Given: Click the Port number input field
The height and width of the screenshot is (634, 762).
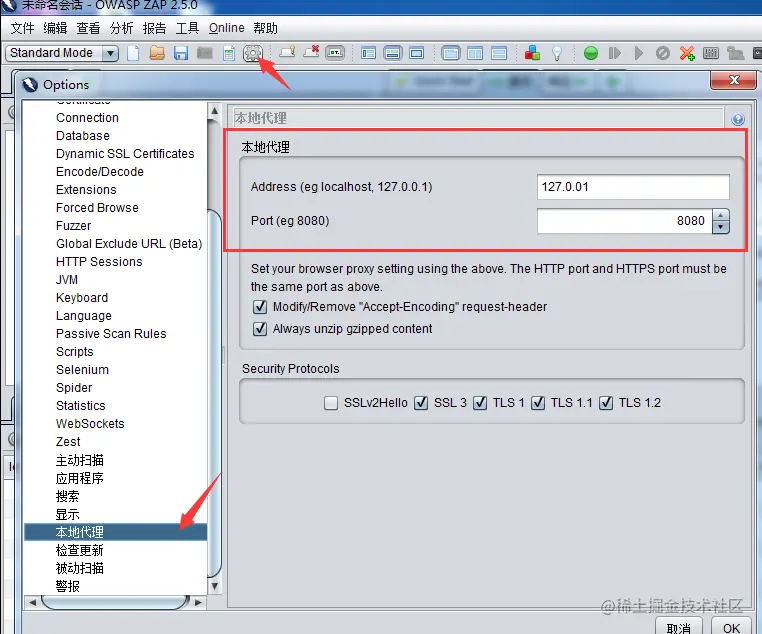Looking at the screenshot, I should (624, 221).
